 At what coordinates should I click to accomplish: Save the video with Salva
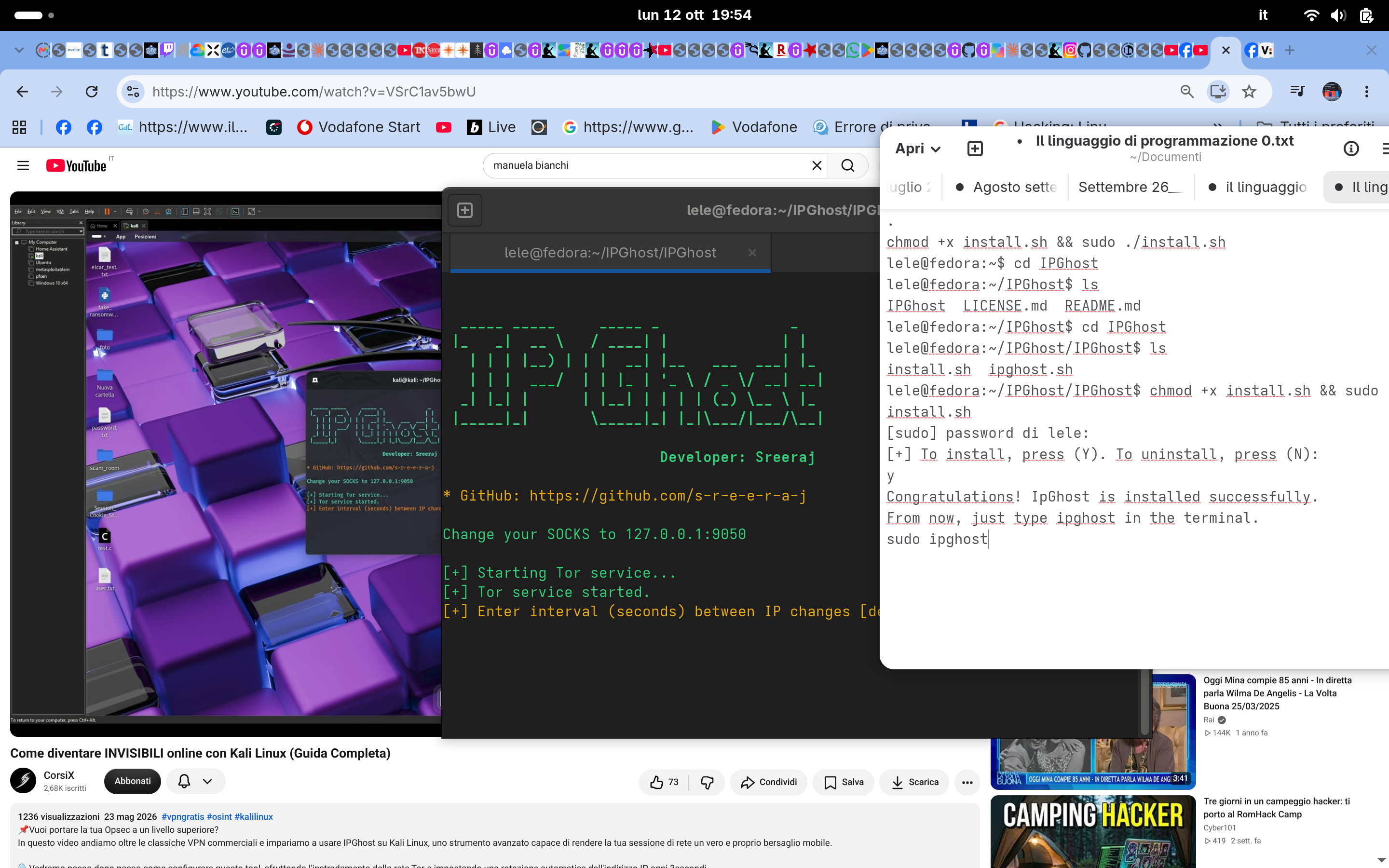[x=843, y=782]
